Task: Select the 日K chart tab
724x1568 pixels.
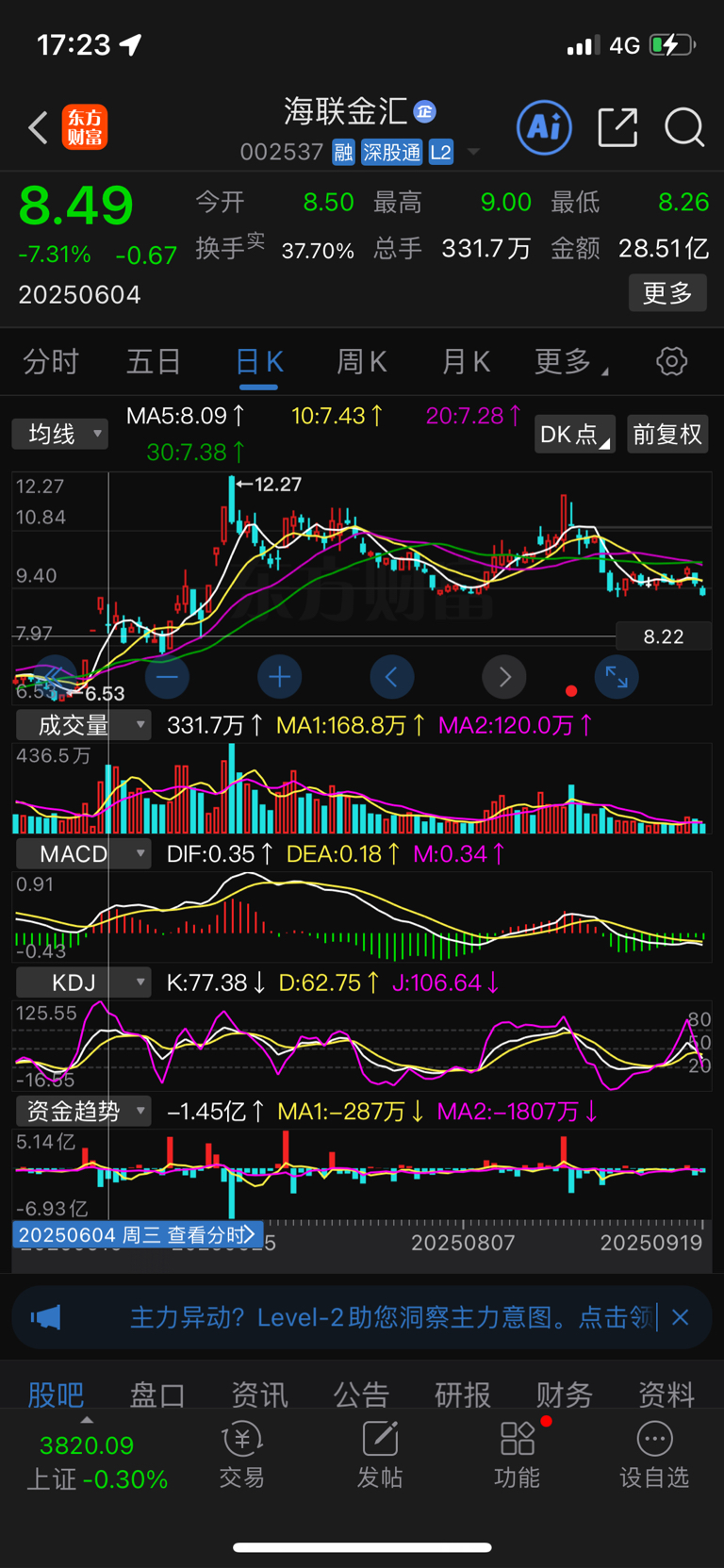Action: pos(258,361)
